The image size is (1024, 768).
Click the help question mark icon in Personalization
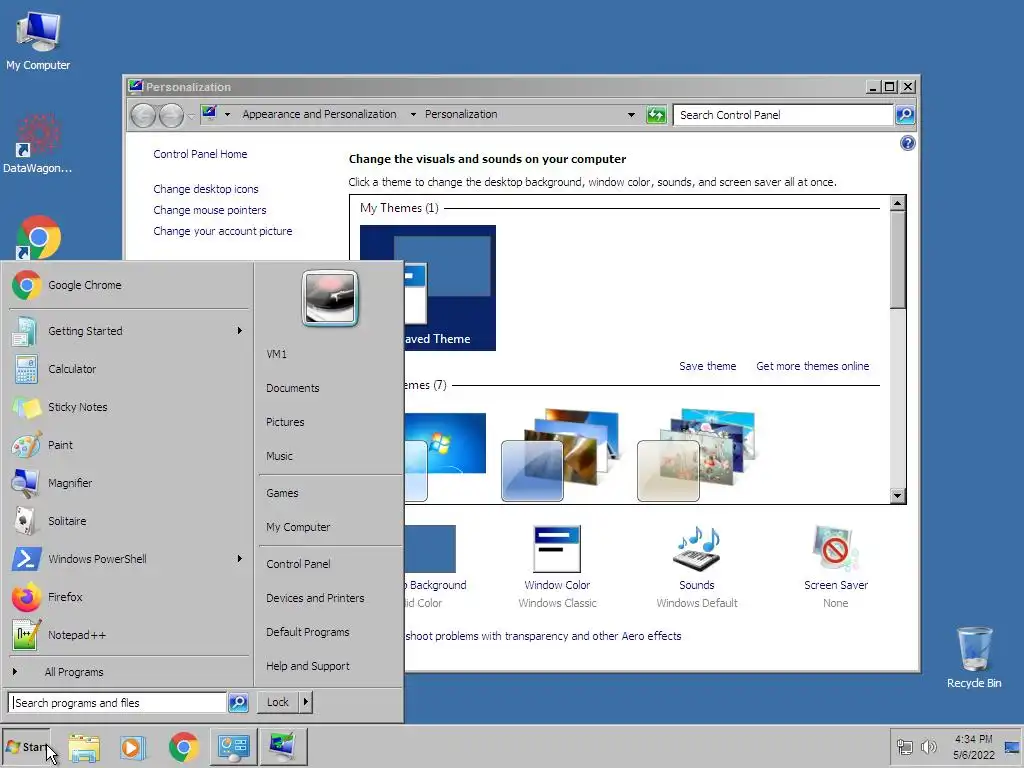pos(908,143)
